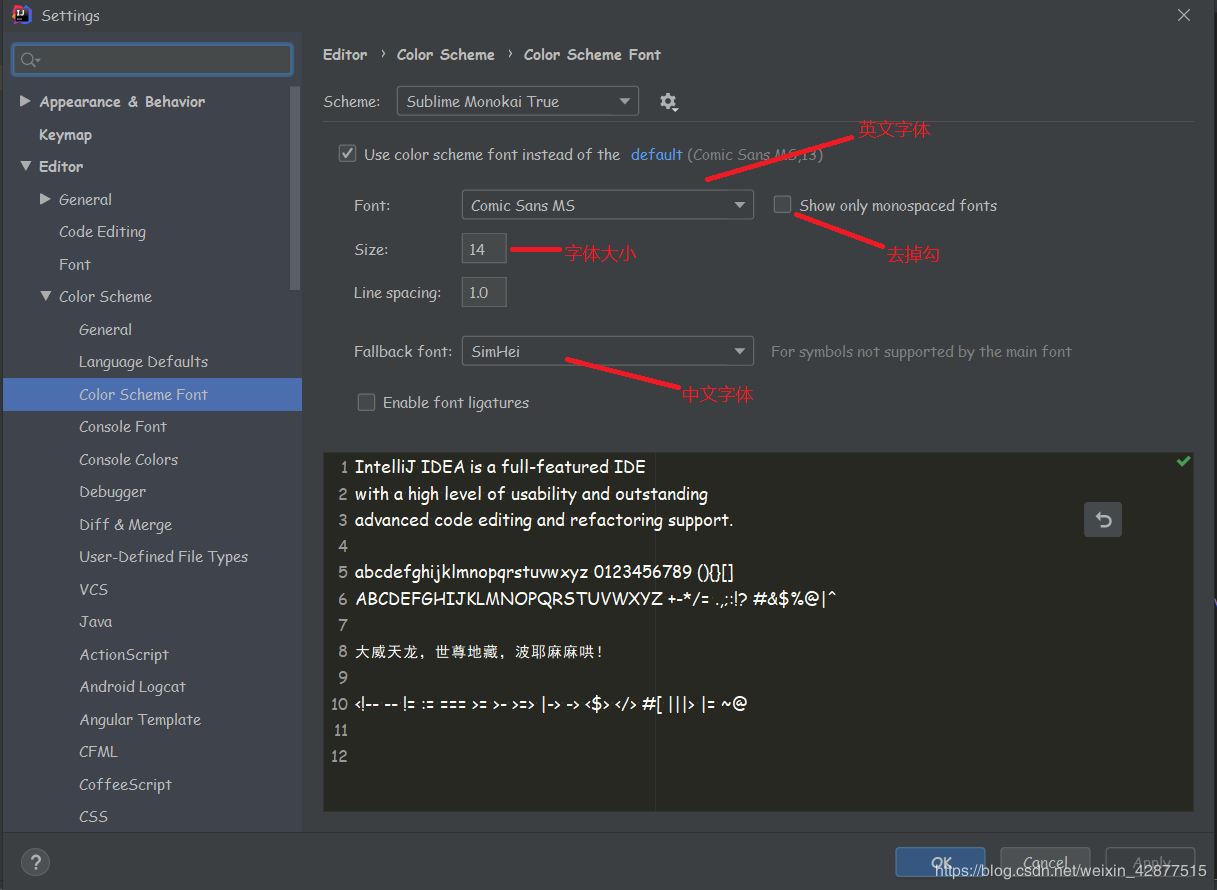Select Debugger color settings

113,491
